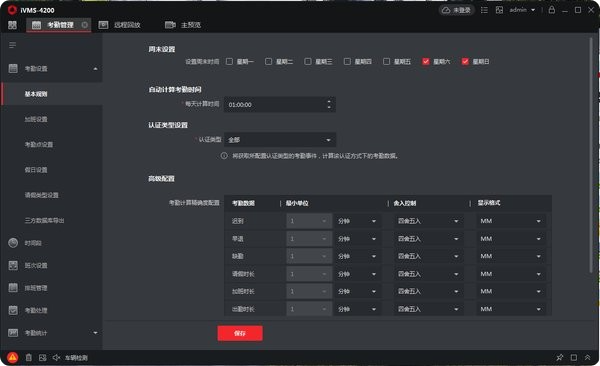Open the picture viewer icon in title bar
Image resolution: width=600 pixels, height=366 pixels.
499,10
